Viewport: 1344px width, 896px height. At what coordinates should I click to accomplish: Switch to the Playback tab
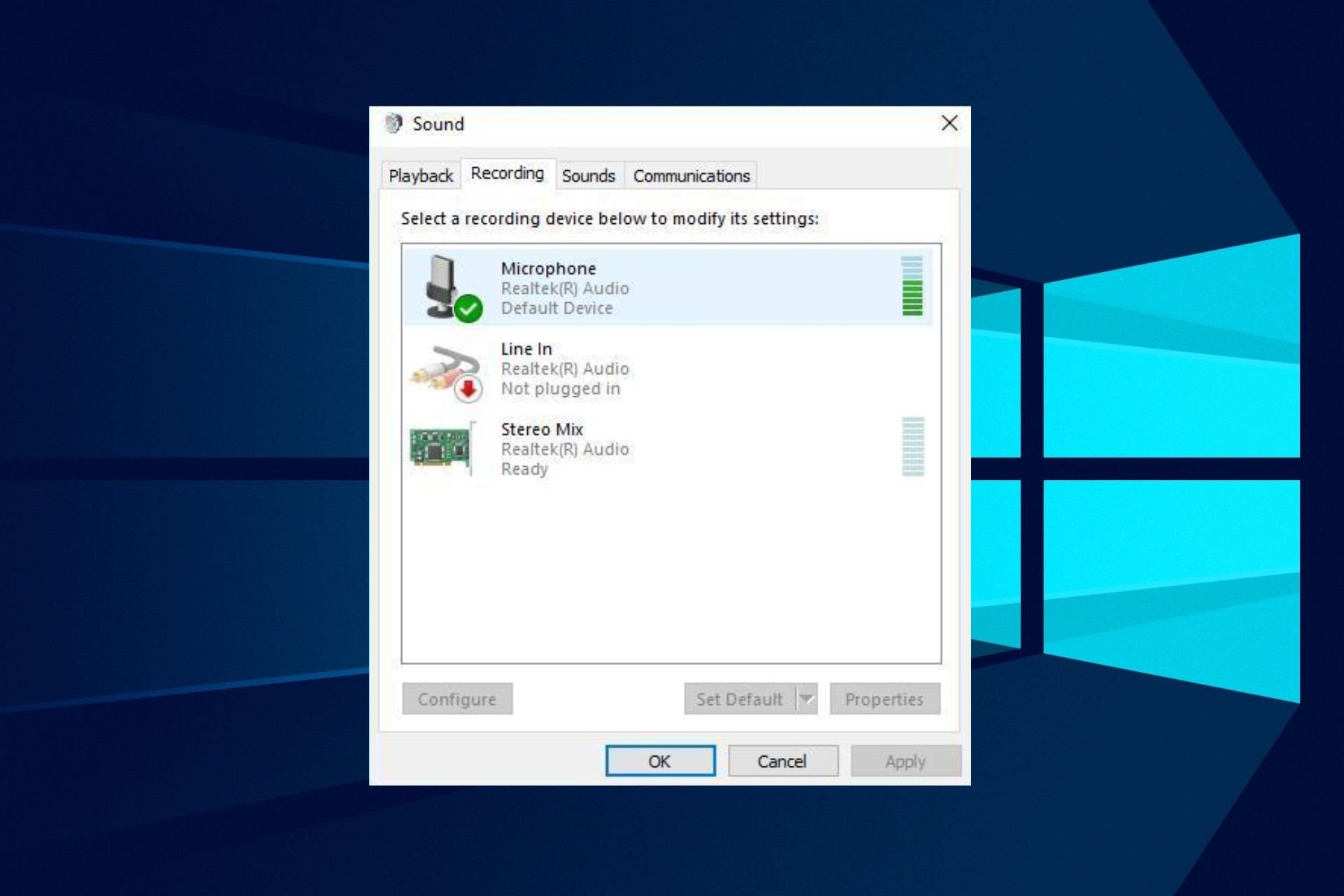(x=421, y=176)
